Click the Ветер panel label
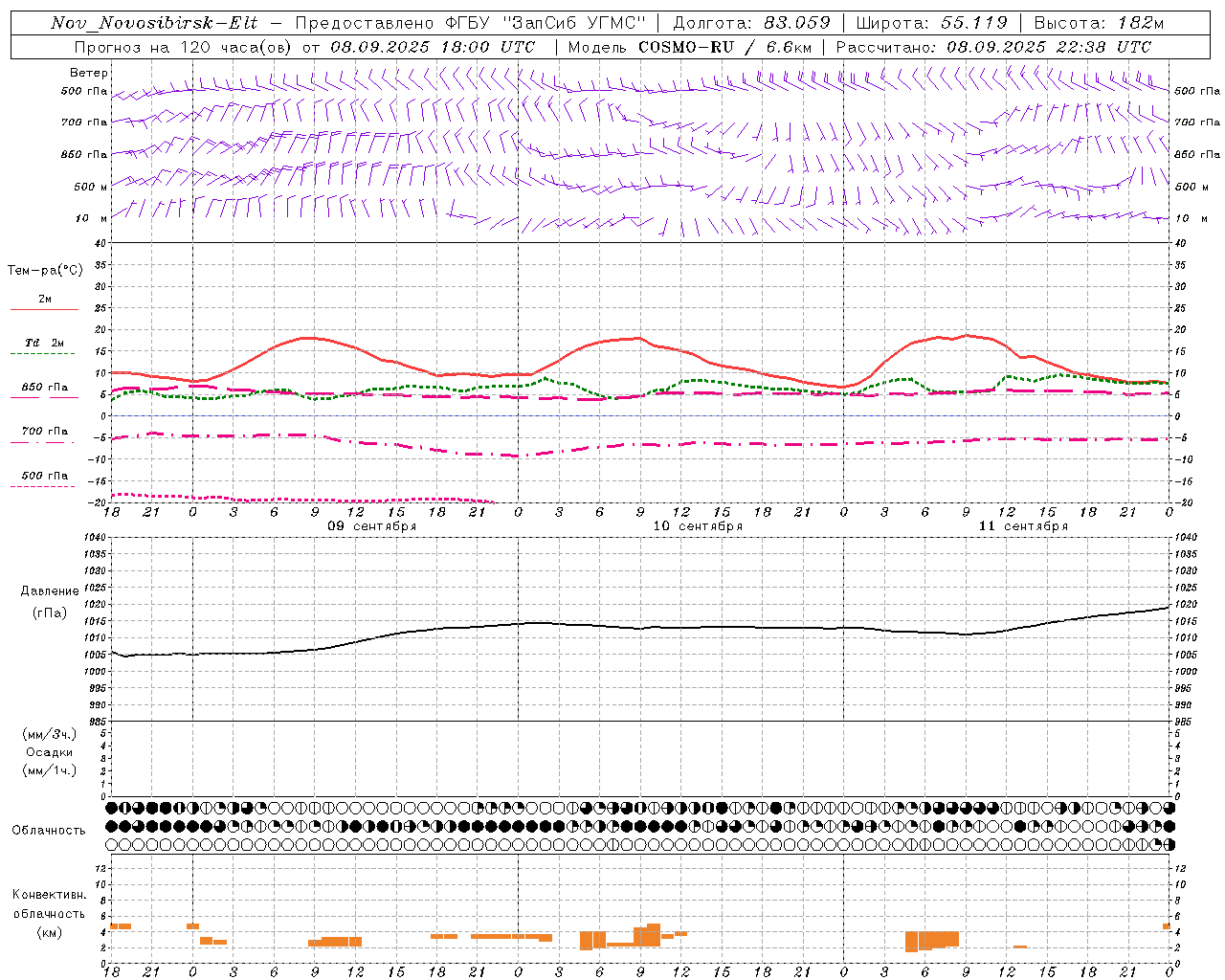Viewport: 1225px width, 980px height. 89,73
